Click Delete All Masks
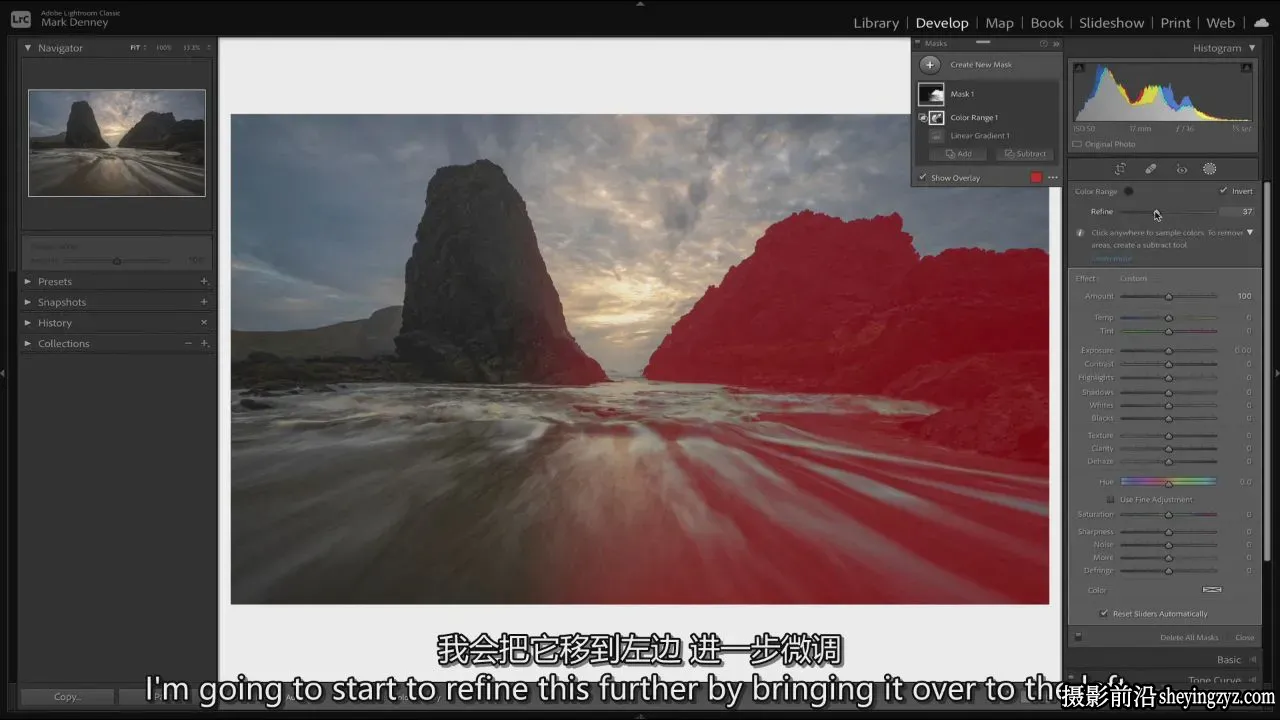1280x720 pixels. (x=1189, y=637)
